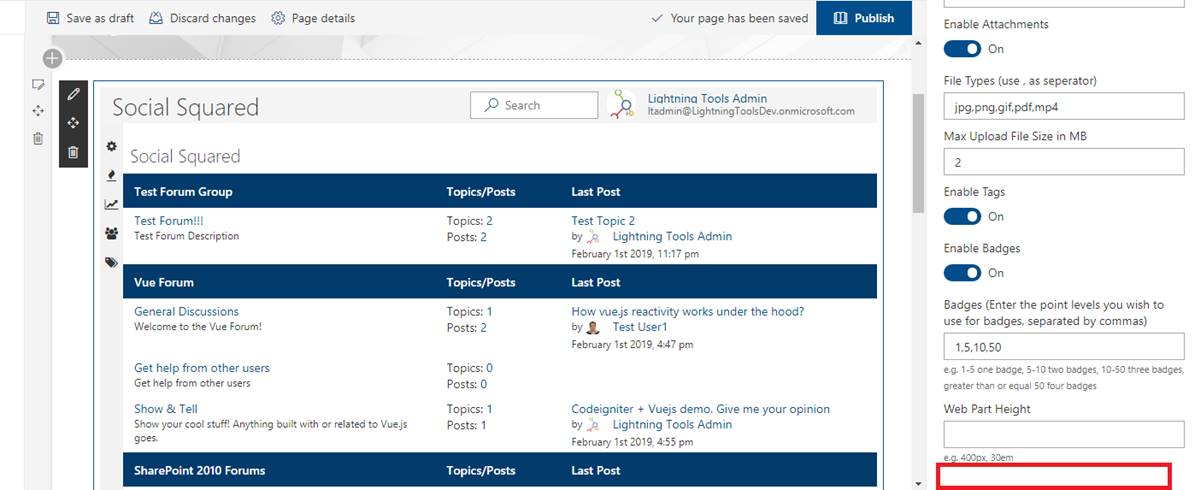Image resolution: width=1195 pixels, height=490 pixels.
Task: Select Discard changes in the toolbar
Action: 202,18
